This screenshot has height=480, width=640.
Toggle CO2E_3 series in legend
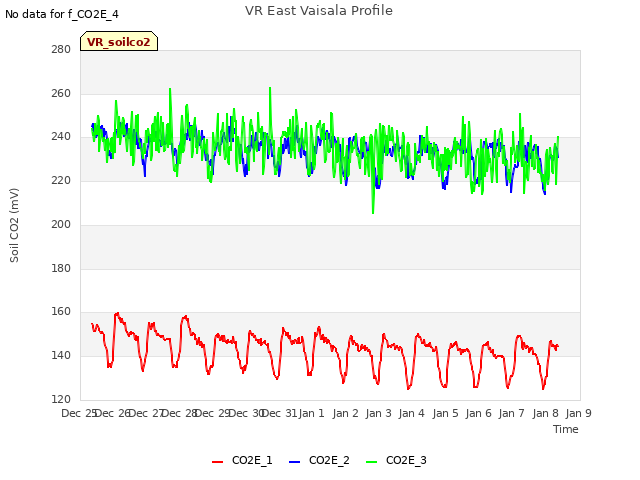click(x=396, y=460)
